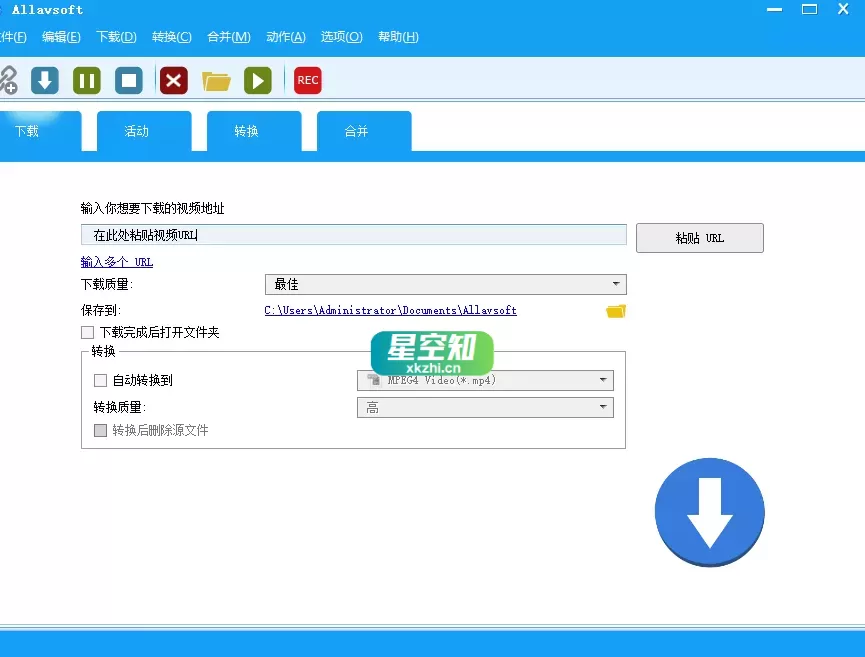Click the REC screen recording icon

pyautogui.click(x=307, y=80)
